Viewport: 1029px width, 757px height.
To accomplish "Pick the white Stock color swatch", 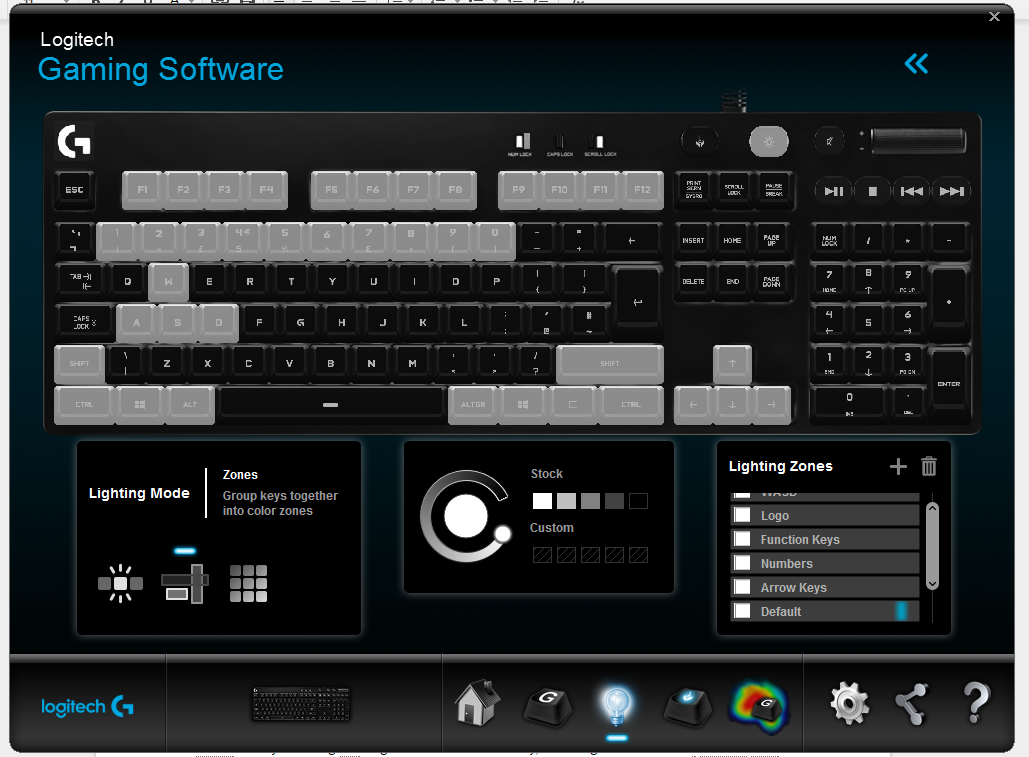I will tap(542, 501).
